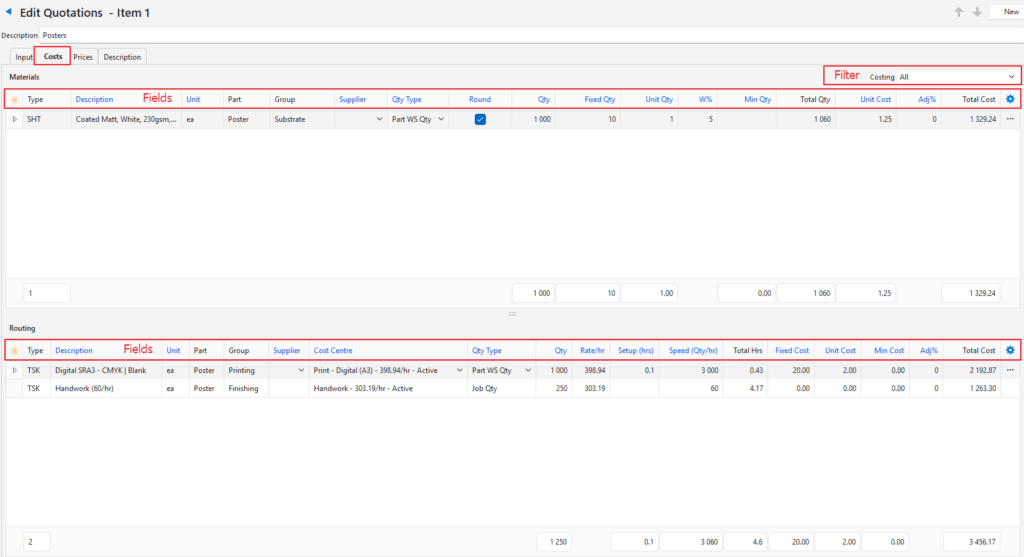The width and height of the screenshot is (1024, 557).
Task: Open the Part WS Qty dropdown in Materials
Action: [441, 119]
